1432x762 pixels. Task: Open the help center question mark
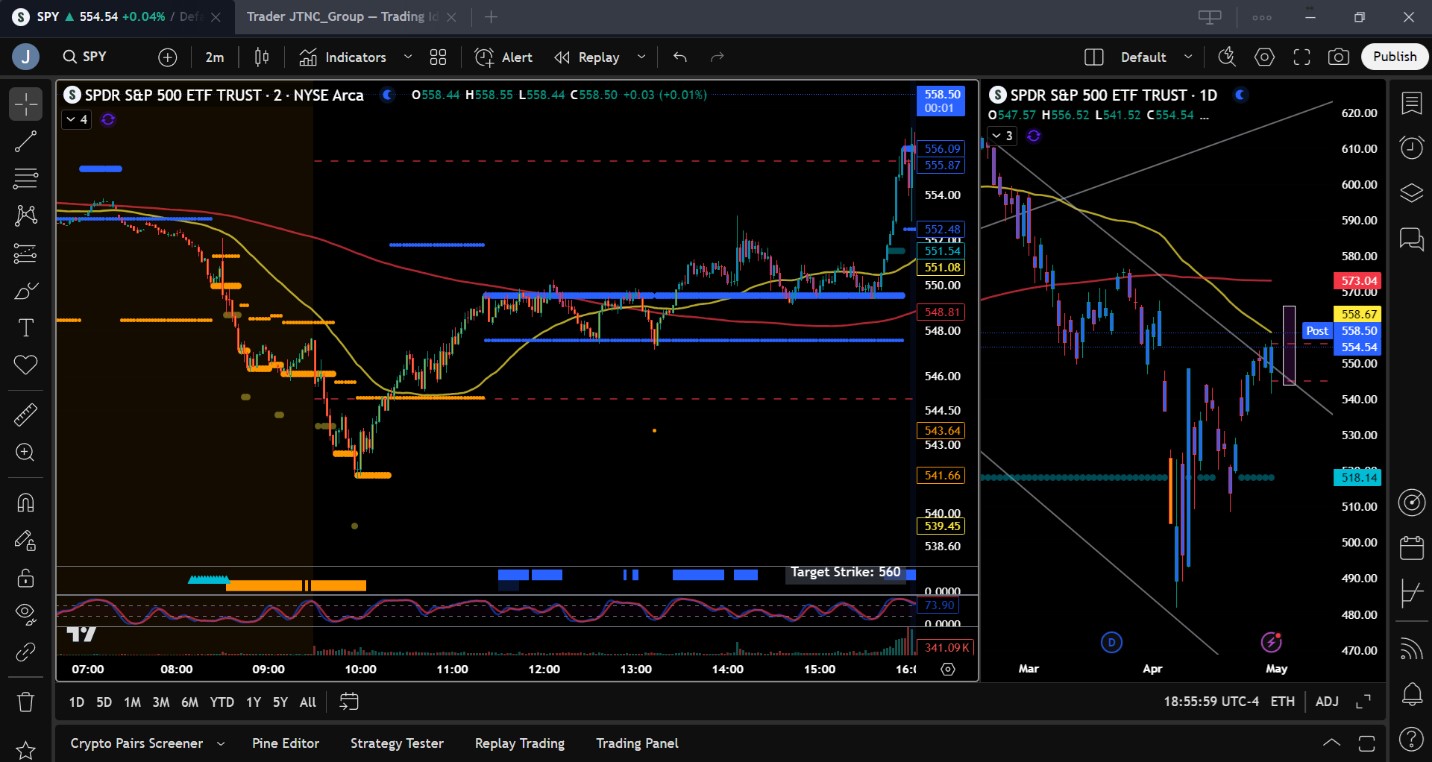(1412, 741)
